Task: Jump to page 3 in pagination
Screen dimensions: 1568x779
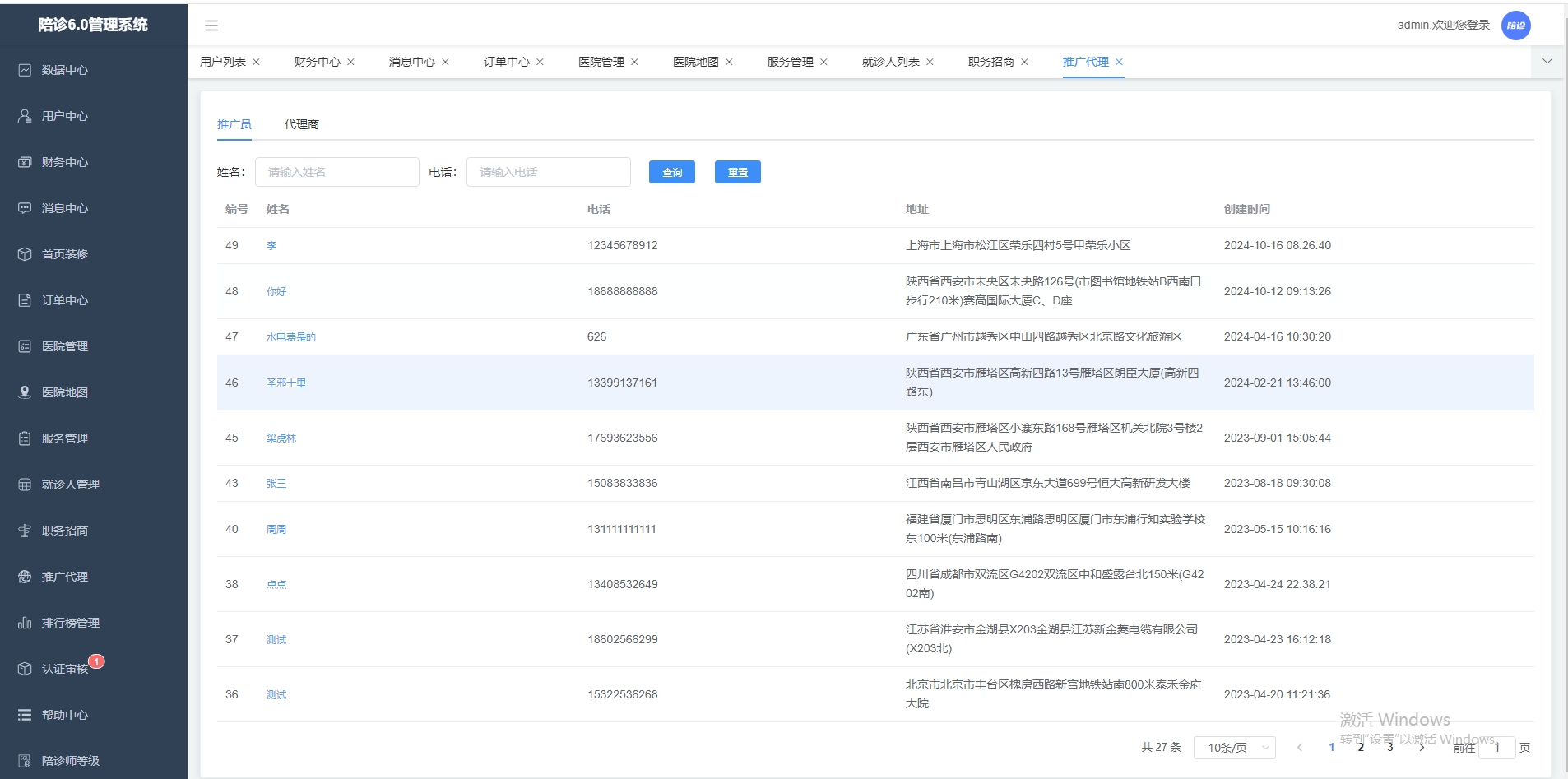Action: [x=1390, y=748]
